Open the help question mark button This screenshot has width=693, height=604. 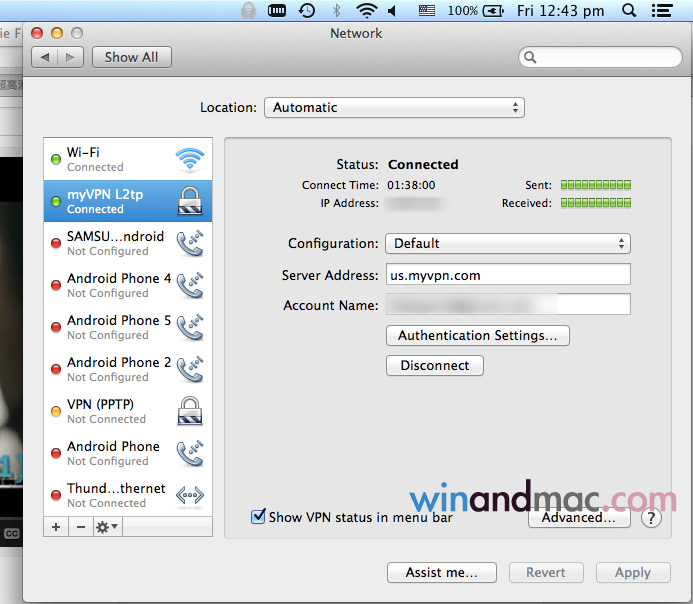click(x=651, y=518)
